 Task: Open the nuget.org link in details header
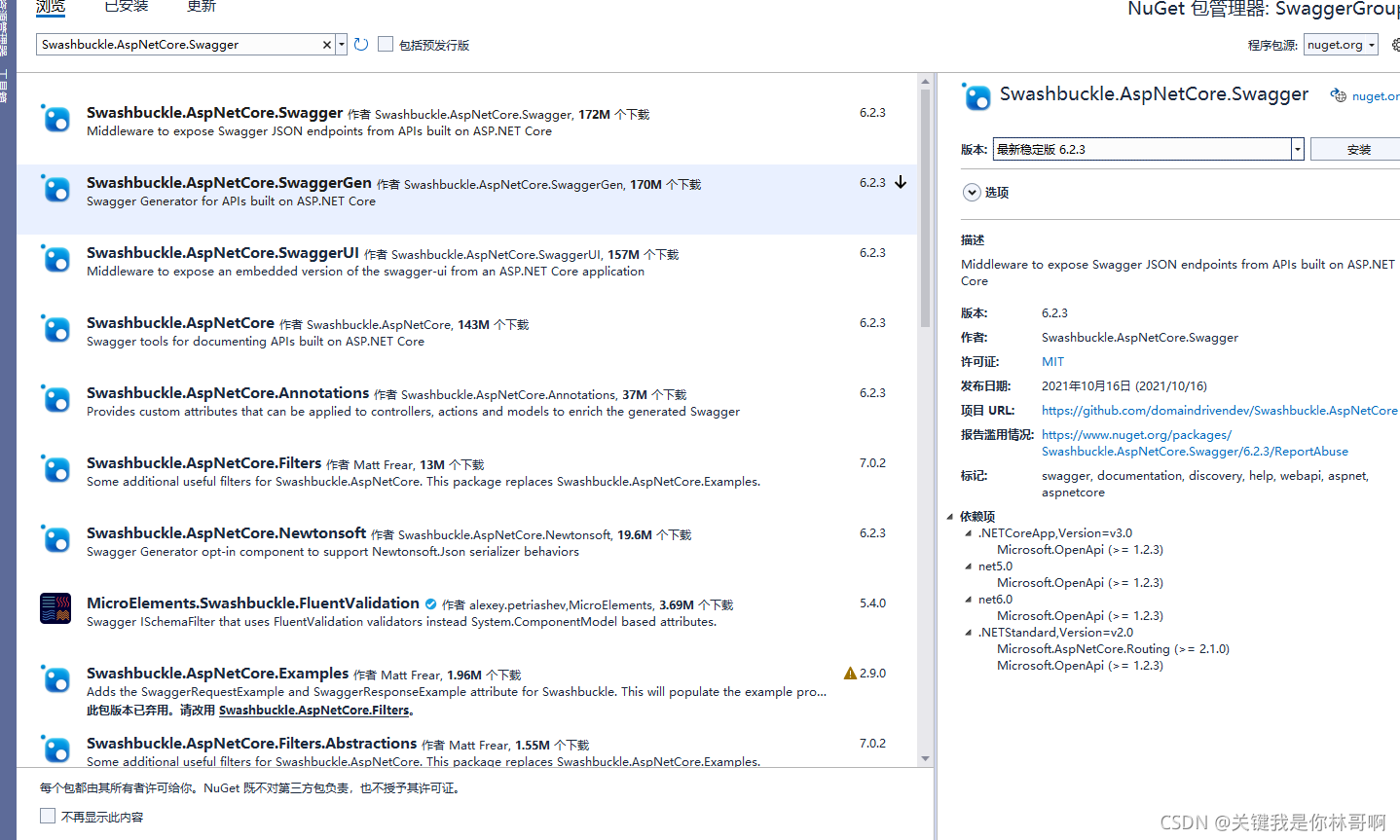(1376, 95)
